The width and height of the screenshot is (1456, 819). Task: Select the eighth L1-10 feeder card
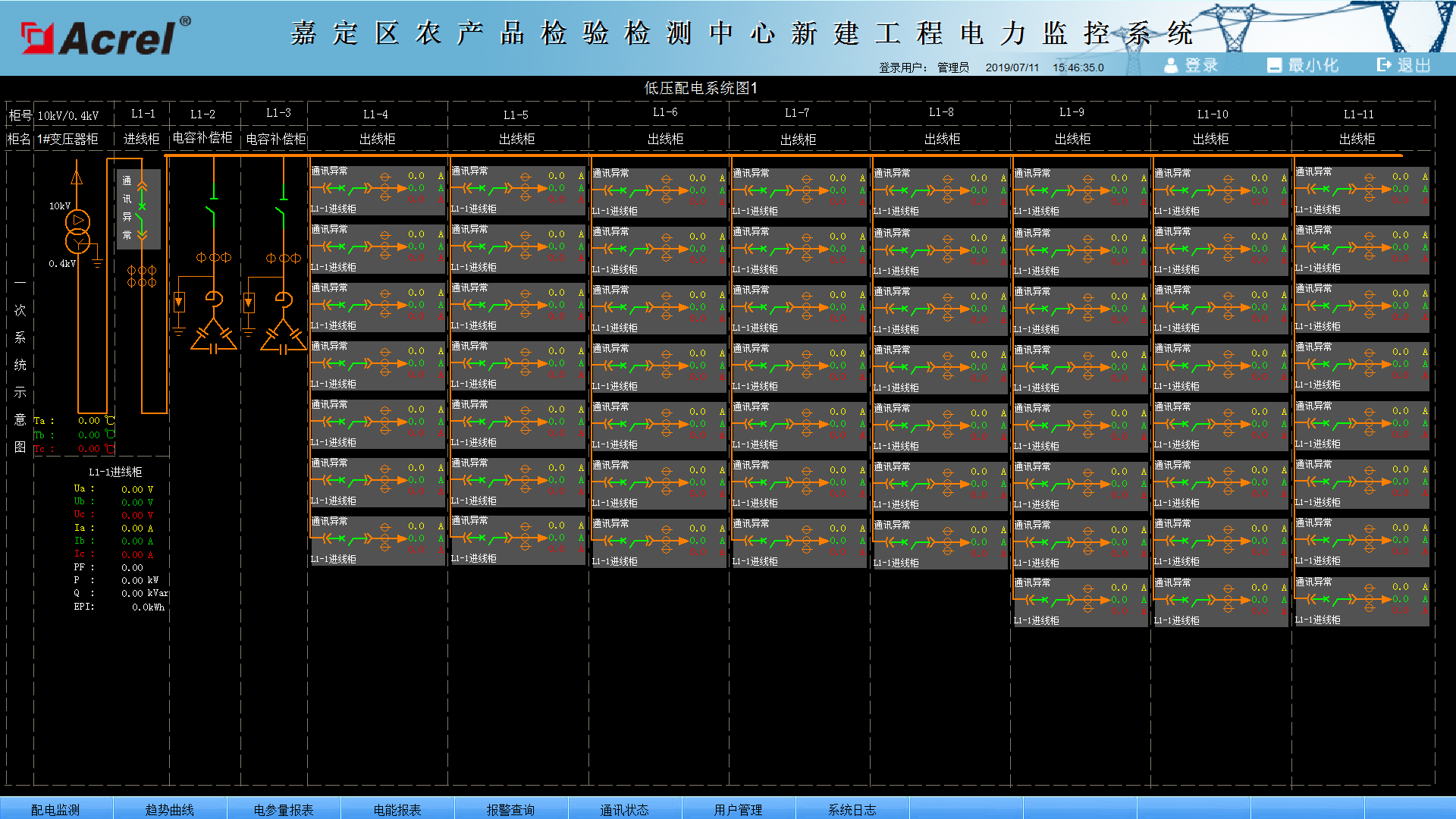(x=1222, y=603)
